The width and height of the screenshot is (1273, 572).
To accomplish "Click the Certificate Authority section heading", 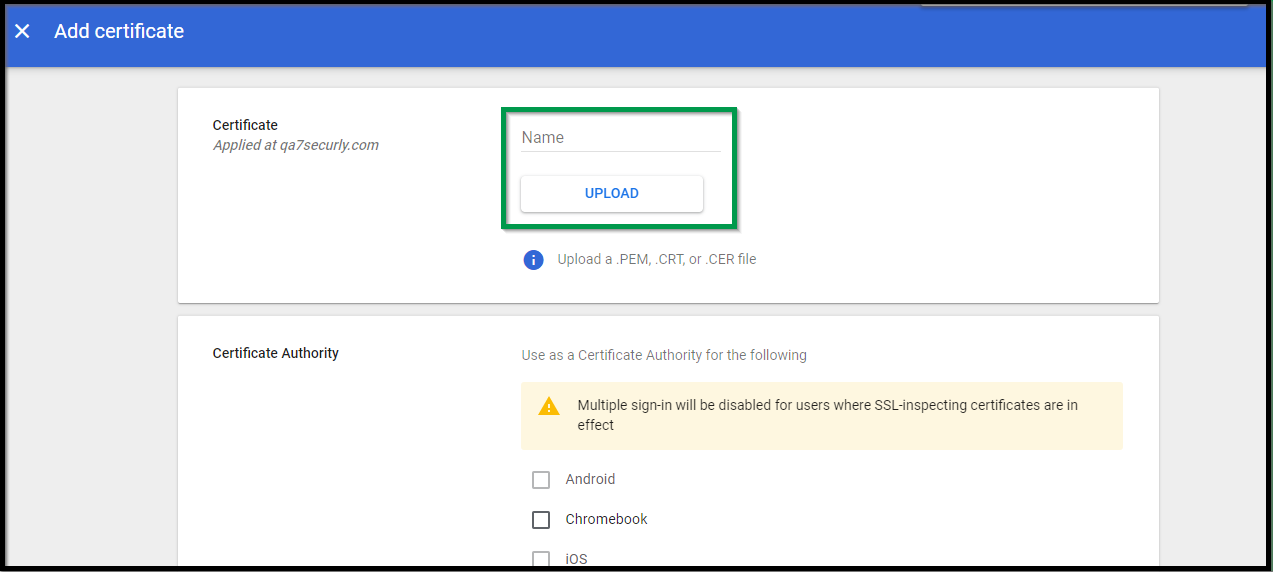I will [276, 353].
